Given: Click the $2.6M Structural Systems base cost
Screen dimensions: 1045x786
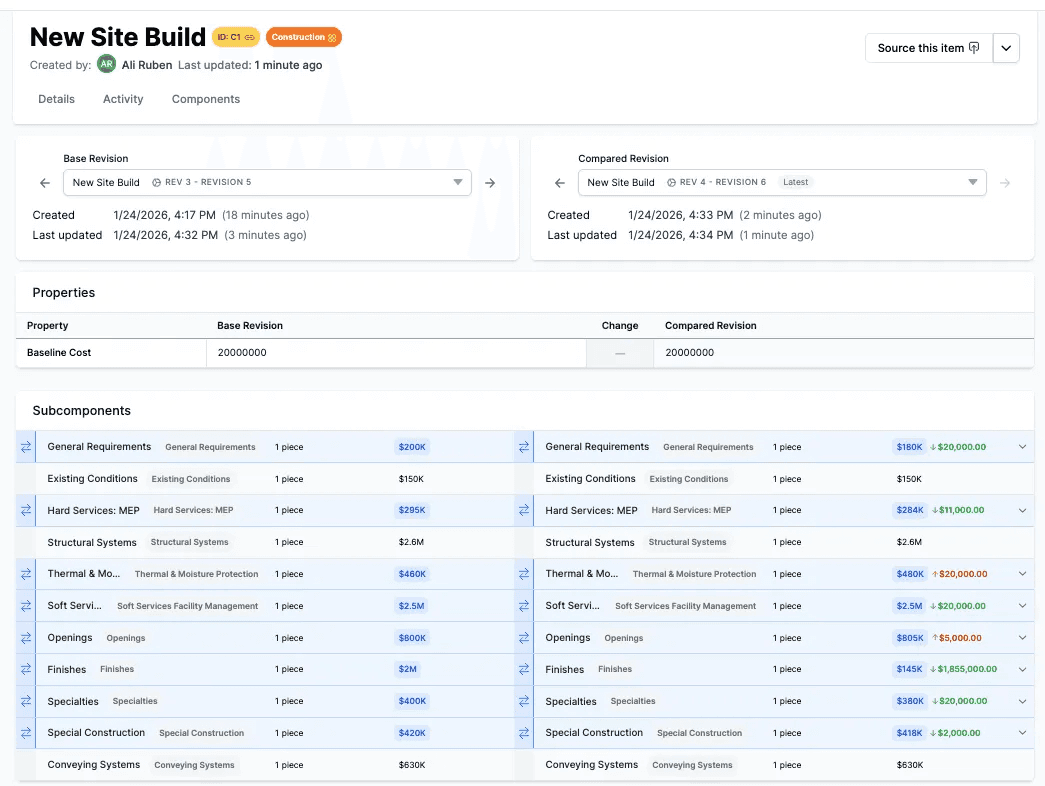Looking at the screenshot, I should (x=411, y=542).
